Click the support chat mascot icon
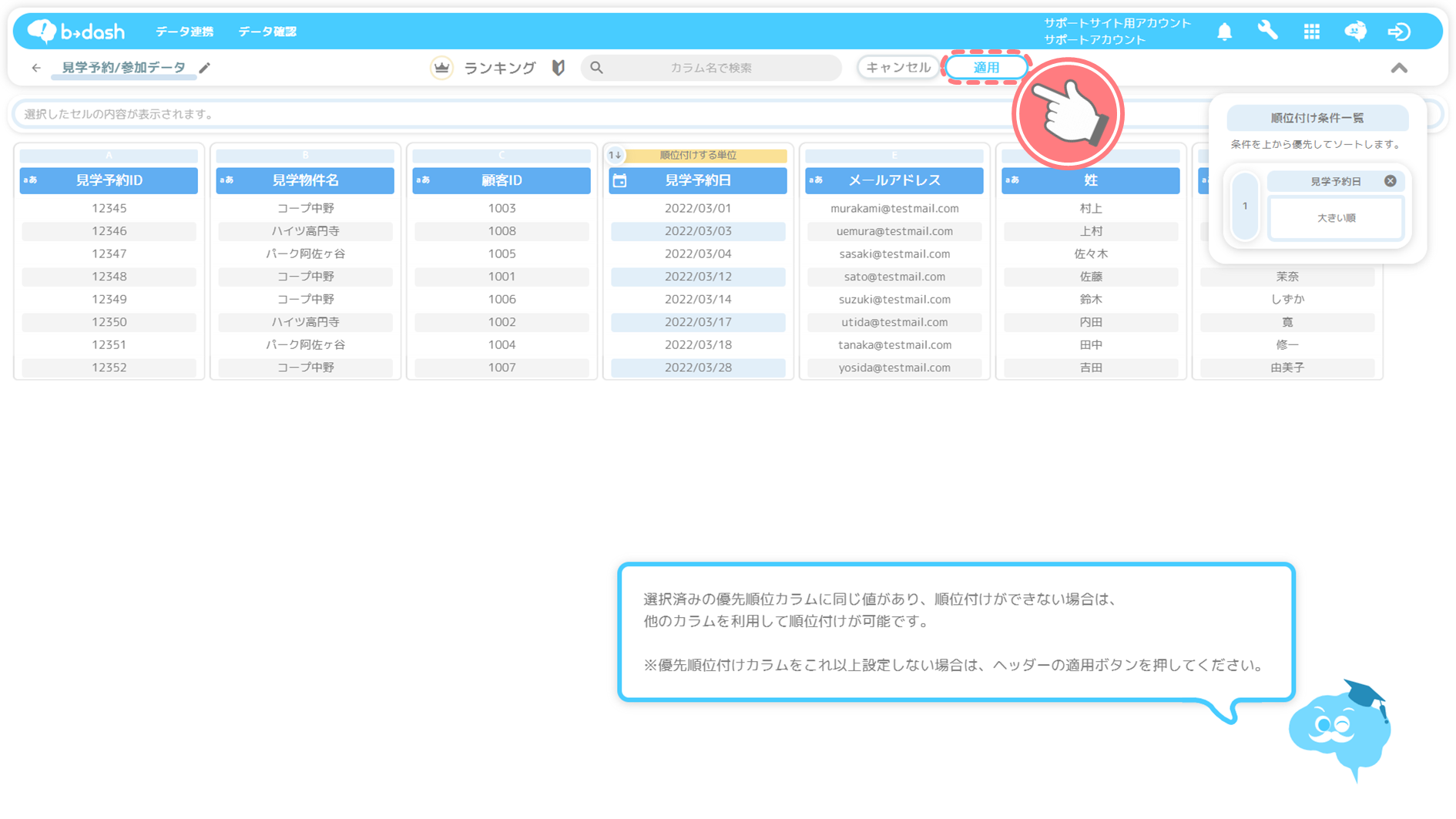This screenshot has height=819, width=1456. (x=1355, y=31)
